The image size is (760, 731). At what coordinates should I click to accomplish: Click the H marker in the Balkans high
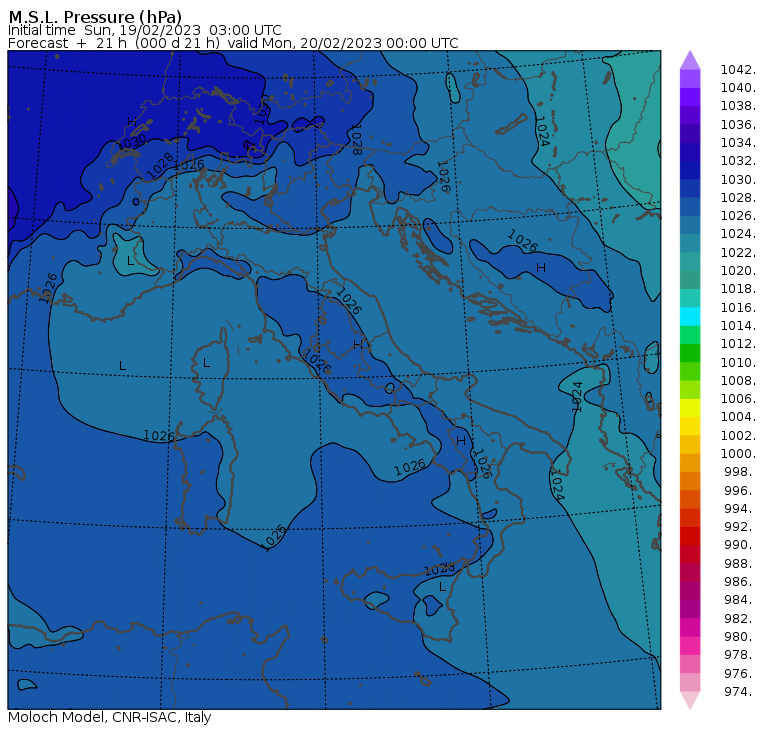pyautogui.click(x=541, y=268)
